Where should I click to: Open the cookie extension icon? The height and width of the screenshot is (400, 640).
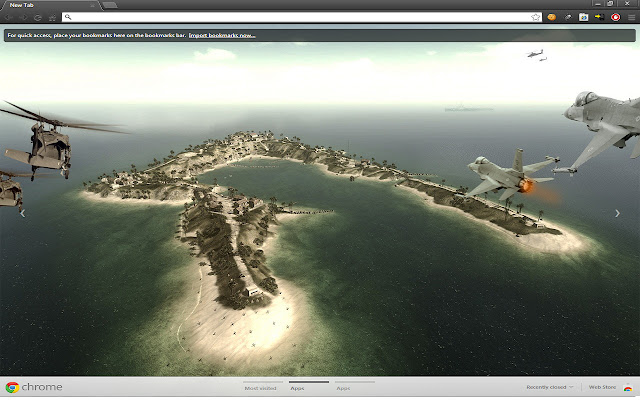[551, 17]
